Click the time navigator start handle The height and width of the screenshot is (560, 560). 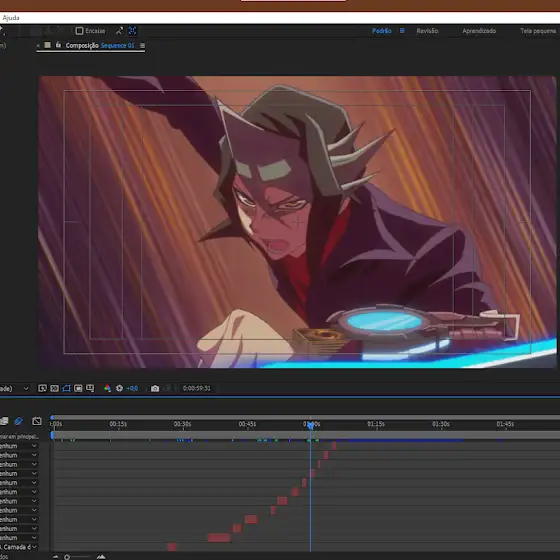[52, 418]
